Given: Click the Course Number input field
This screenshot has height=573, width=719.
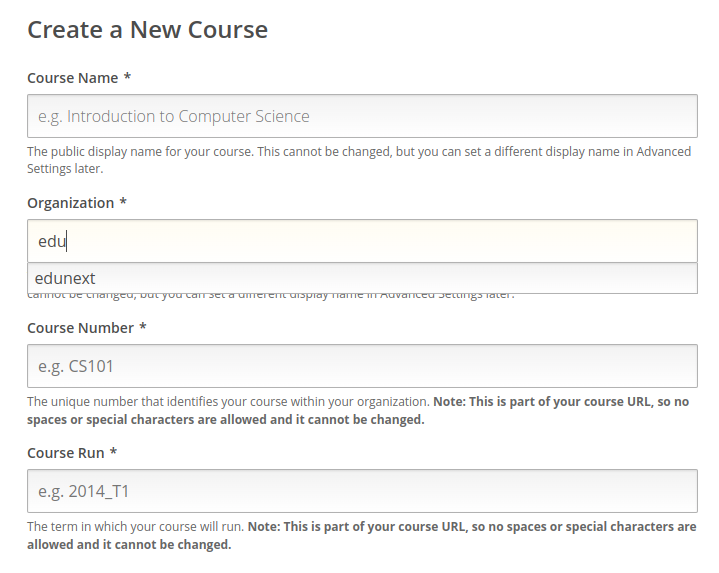Looking at the screenshot, I should tap(362, 366).
